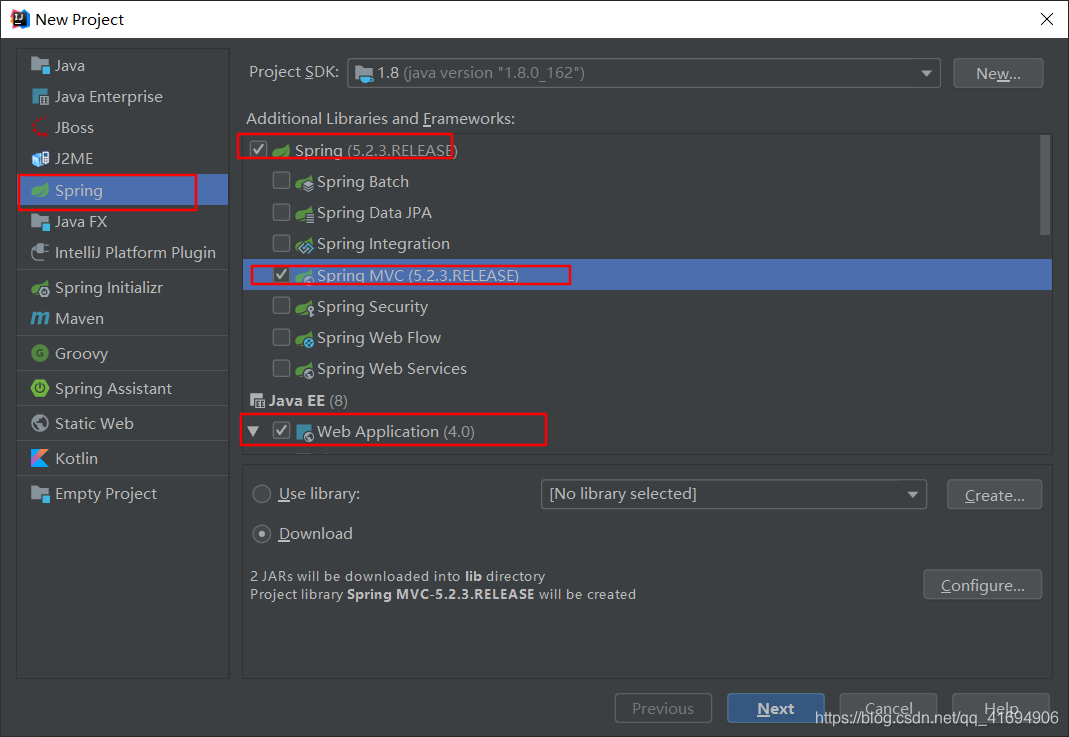Enable the Spring Web Flow checkbox

coord(281,337)
